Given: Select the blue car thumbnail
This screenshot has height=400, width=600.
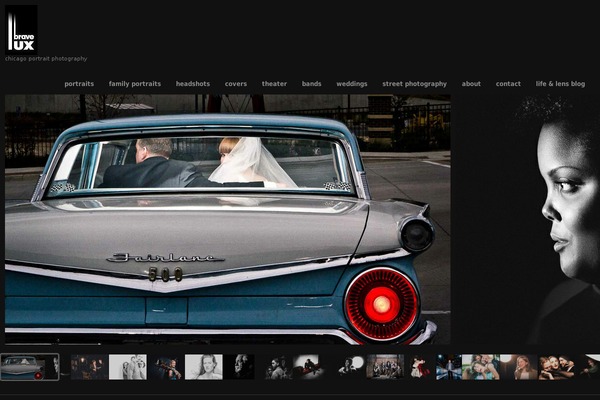Looking at the screenshot, I should pos(30,367).
